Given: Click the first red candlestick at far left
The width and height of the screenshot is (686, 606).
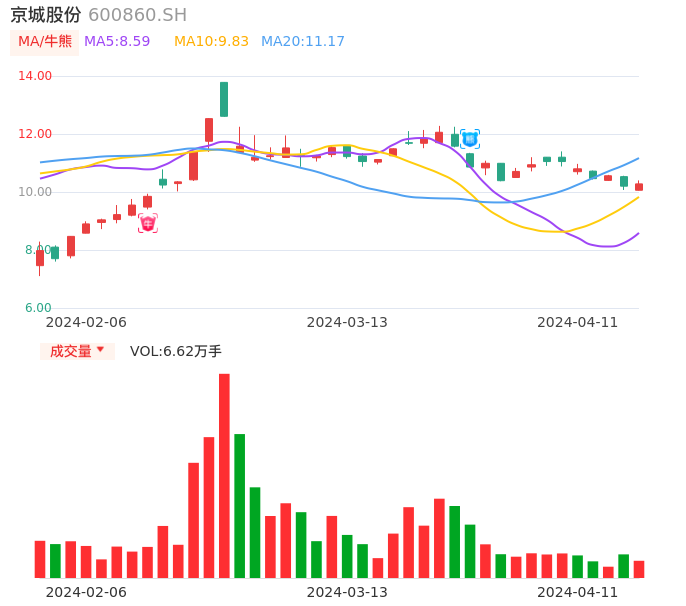Looking at the screenshot, I should [x=40, y=258].
